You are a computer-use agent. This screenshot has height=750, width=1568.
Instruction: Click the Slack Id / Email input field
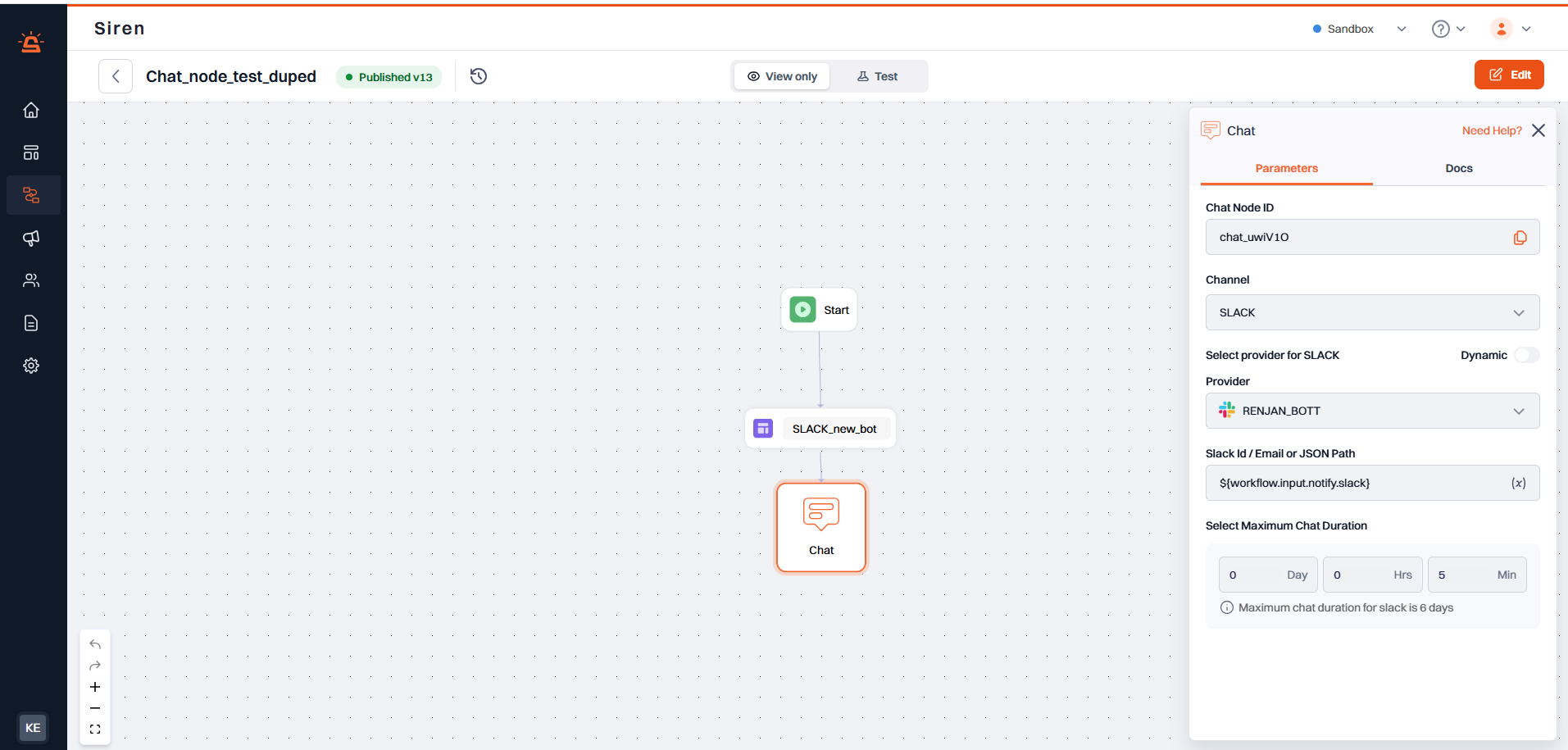(x=1373, y=483)
